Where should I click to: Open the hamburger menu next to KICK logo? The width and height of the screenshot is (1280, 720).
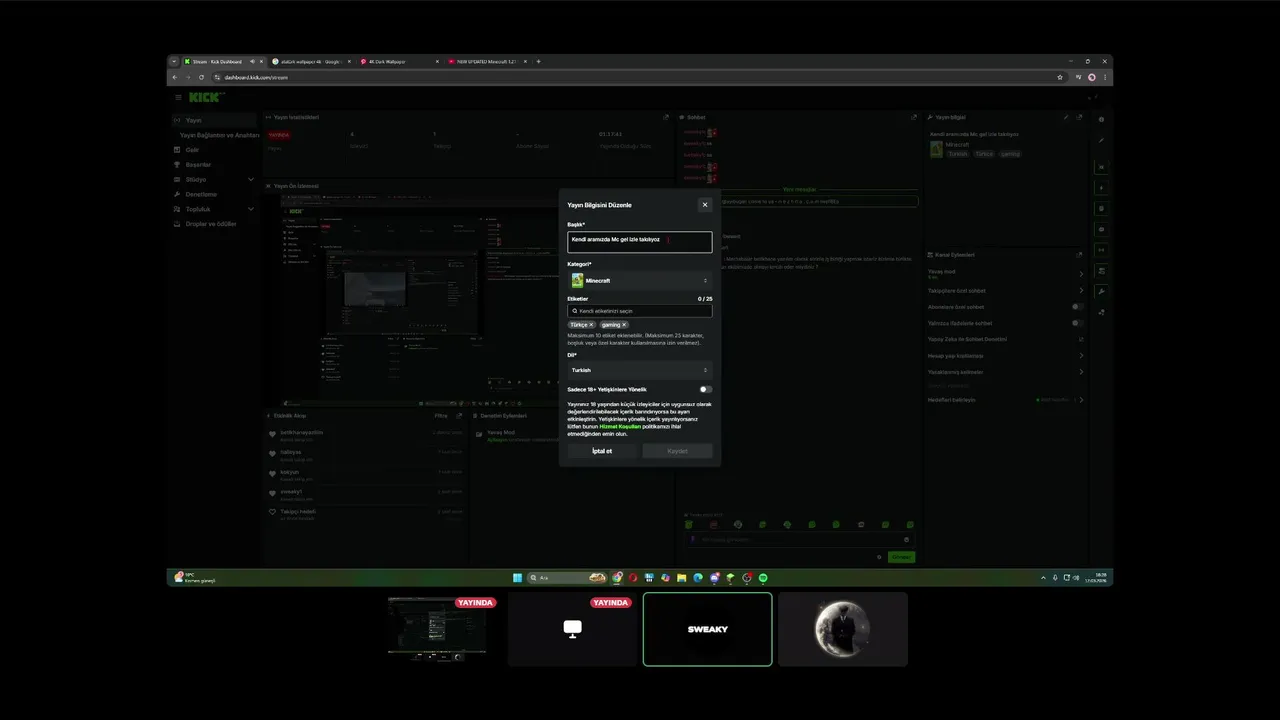coord(178,97)
